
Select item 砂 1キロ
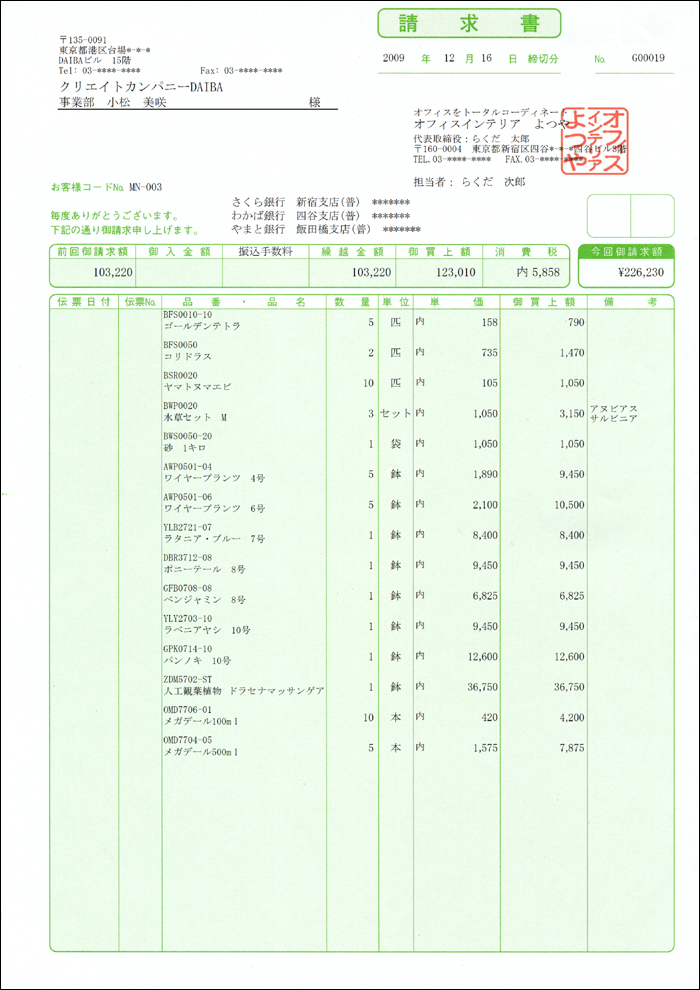click(x=185, y=447)
